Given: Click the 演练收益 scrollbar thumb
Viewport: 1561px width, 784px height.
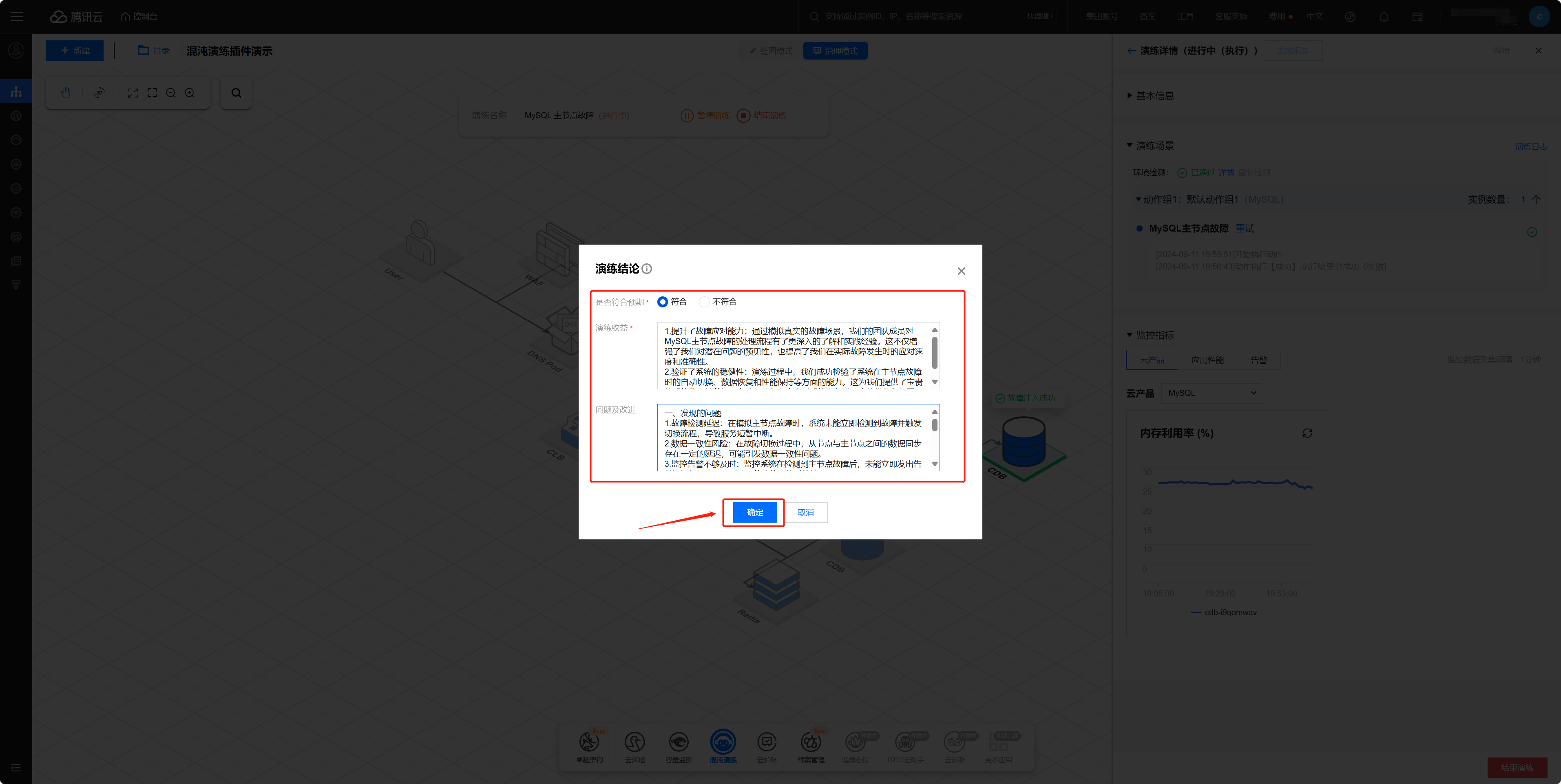Looking at the screenshot, I should (x=934, y=353).
